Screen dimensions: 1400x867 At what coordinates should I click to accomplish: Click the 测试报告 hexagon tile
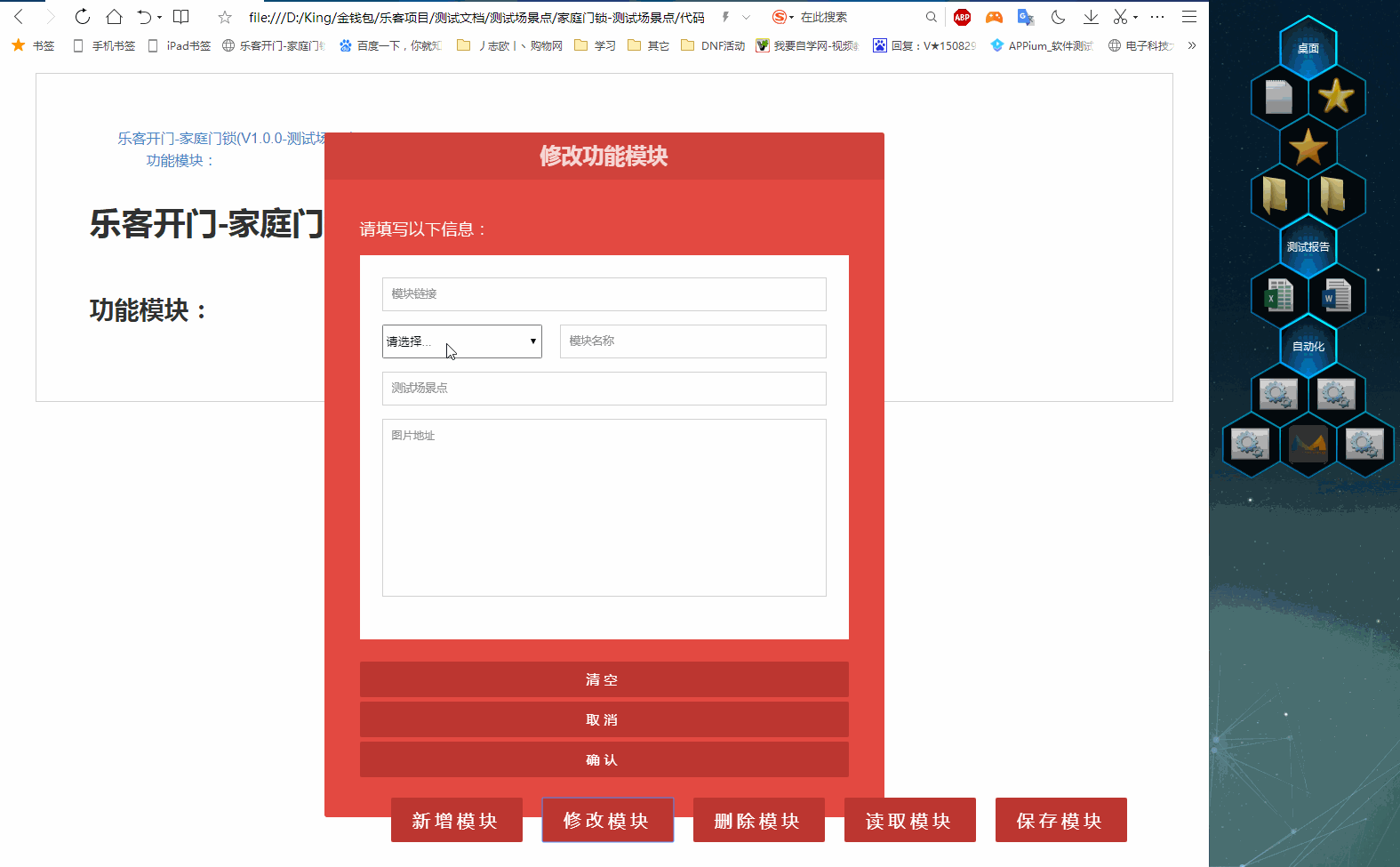[x=1308, y=246]
